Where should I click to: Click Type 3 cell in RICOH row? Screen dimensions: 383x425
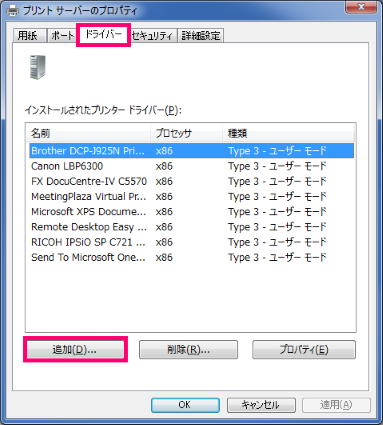(277, 242)
